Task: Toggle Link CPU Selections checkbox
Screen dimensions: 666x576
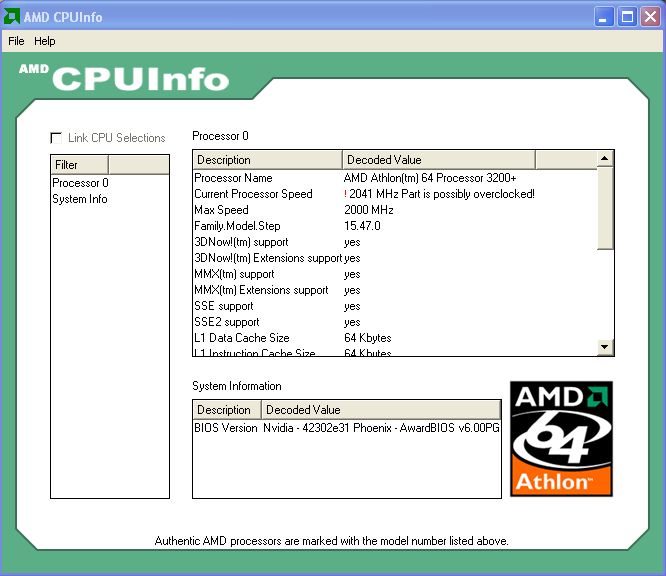Action: click(56, 138)
